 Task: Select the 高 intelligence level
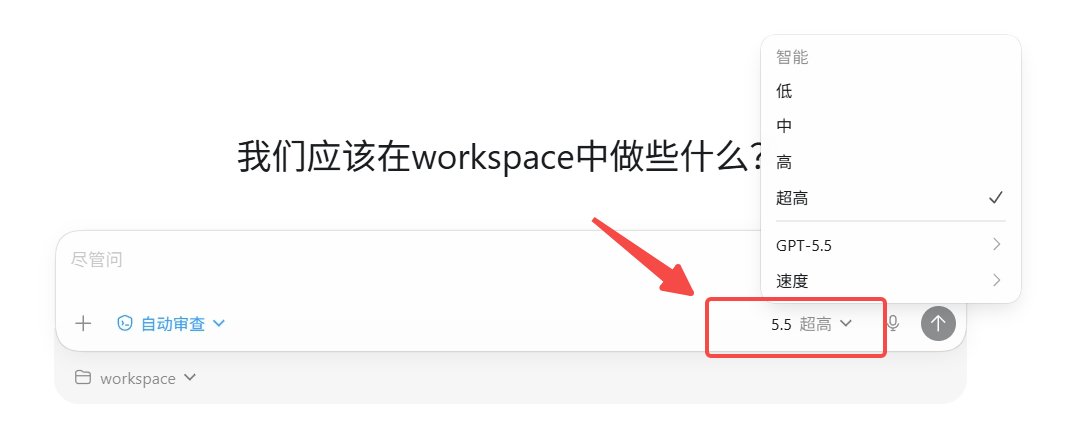pyautogui.click(x=890, y=162)
